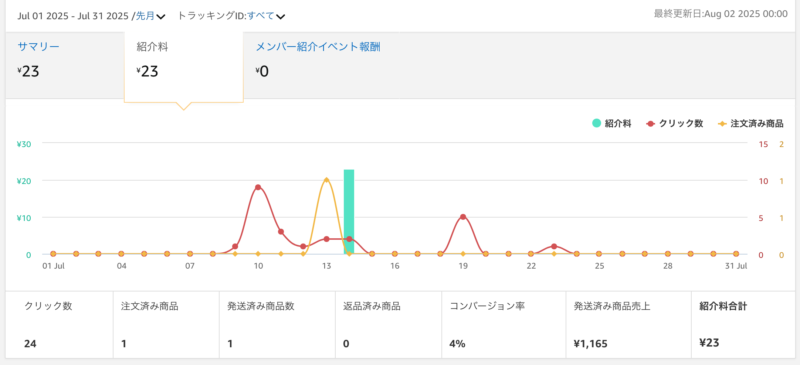Click the 発送済み商品売上 summary cell
The image size is (800, 365).
point(629,325)
